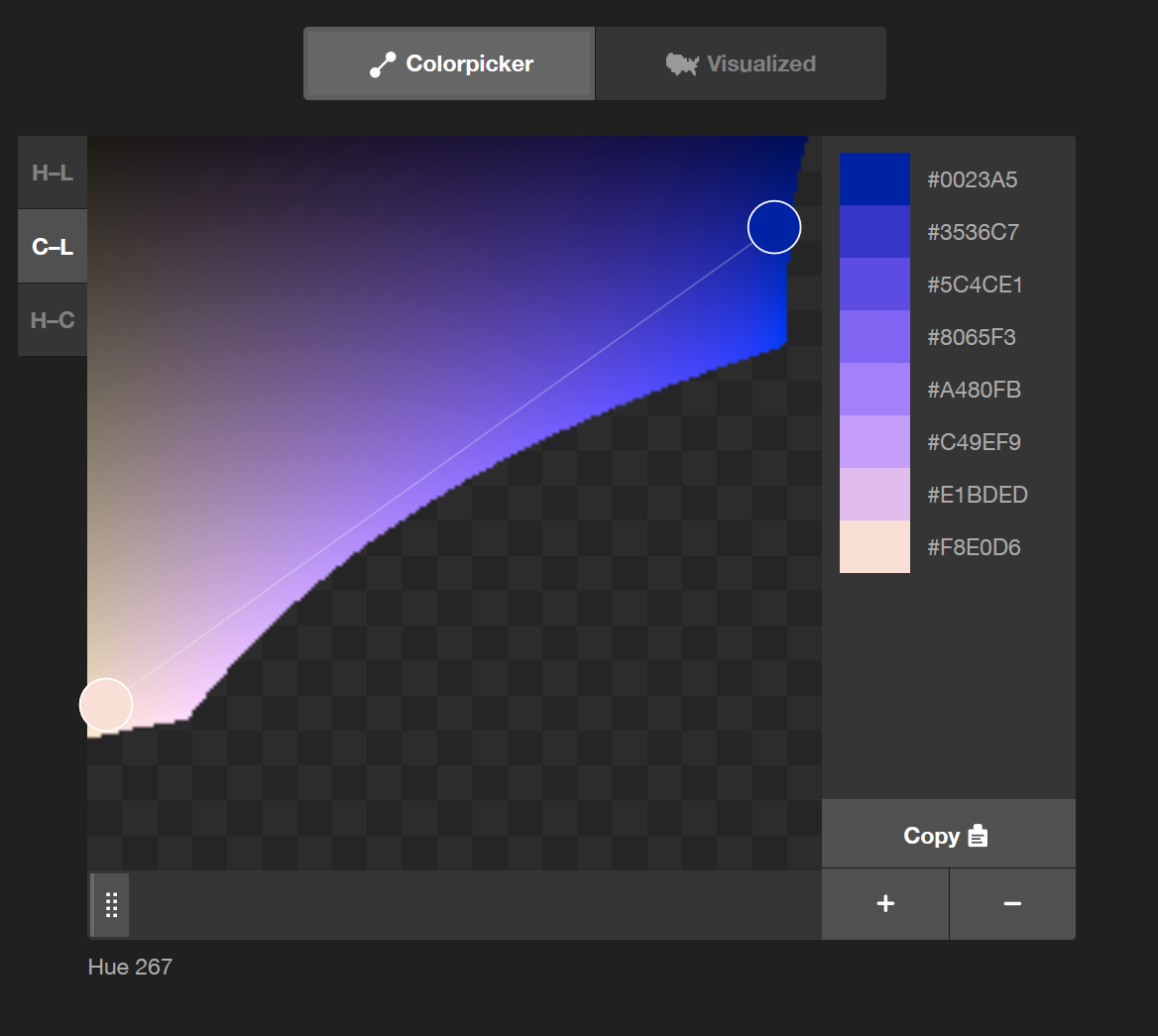1158x1036 pixels.
Task: Select the #5C4CE1 color swatch
Action: pyautogui.click(x=874, y=285)
